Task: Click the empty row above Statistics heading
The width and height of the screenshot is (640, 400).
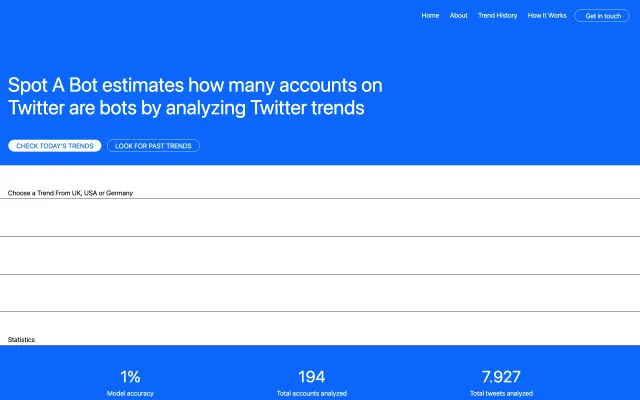Action: pos(320,323)
